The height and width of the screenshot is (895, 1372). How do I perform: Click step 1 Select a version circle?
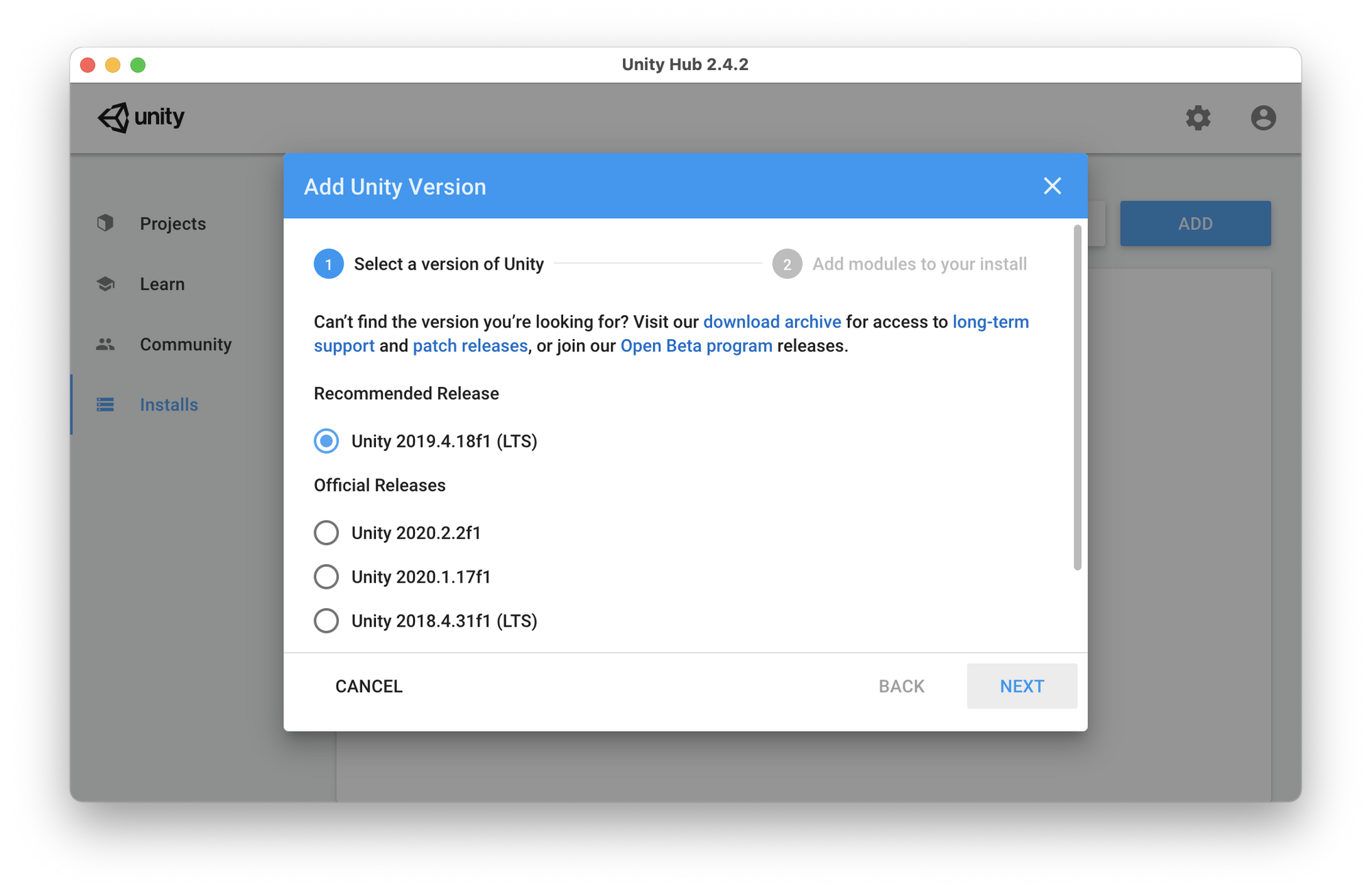coord(329,264)
